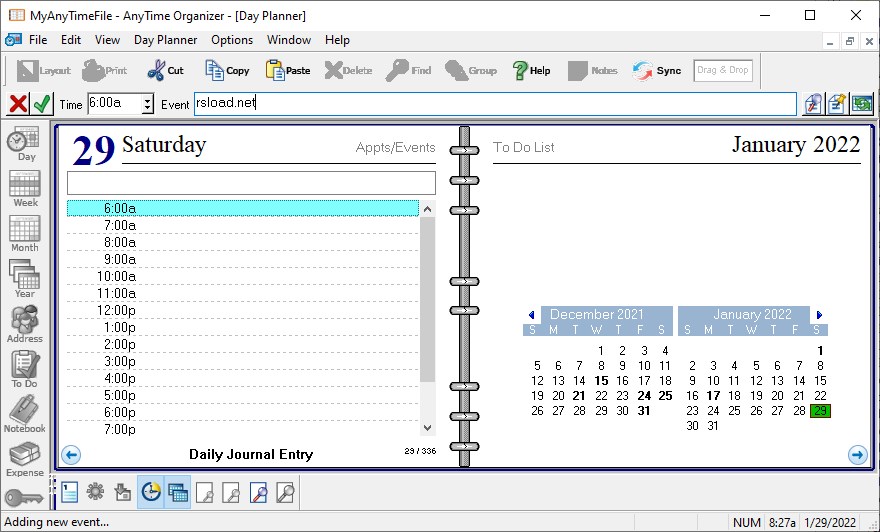Image resolution: width=880 pixels, height=532 pixels.
Task: Open the Options menu
Action: click(232, 40)
